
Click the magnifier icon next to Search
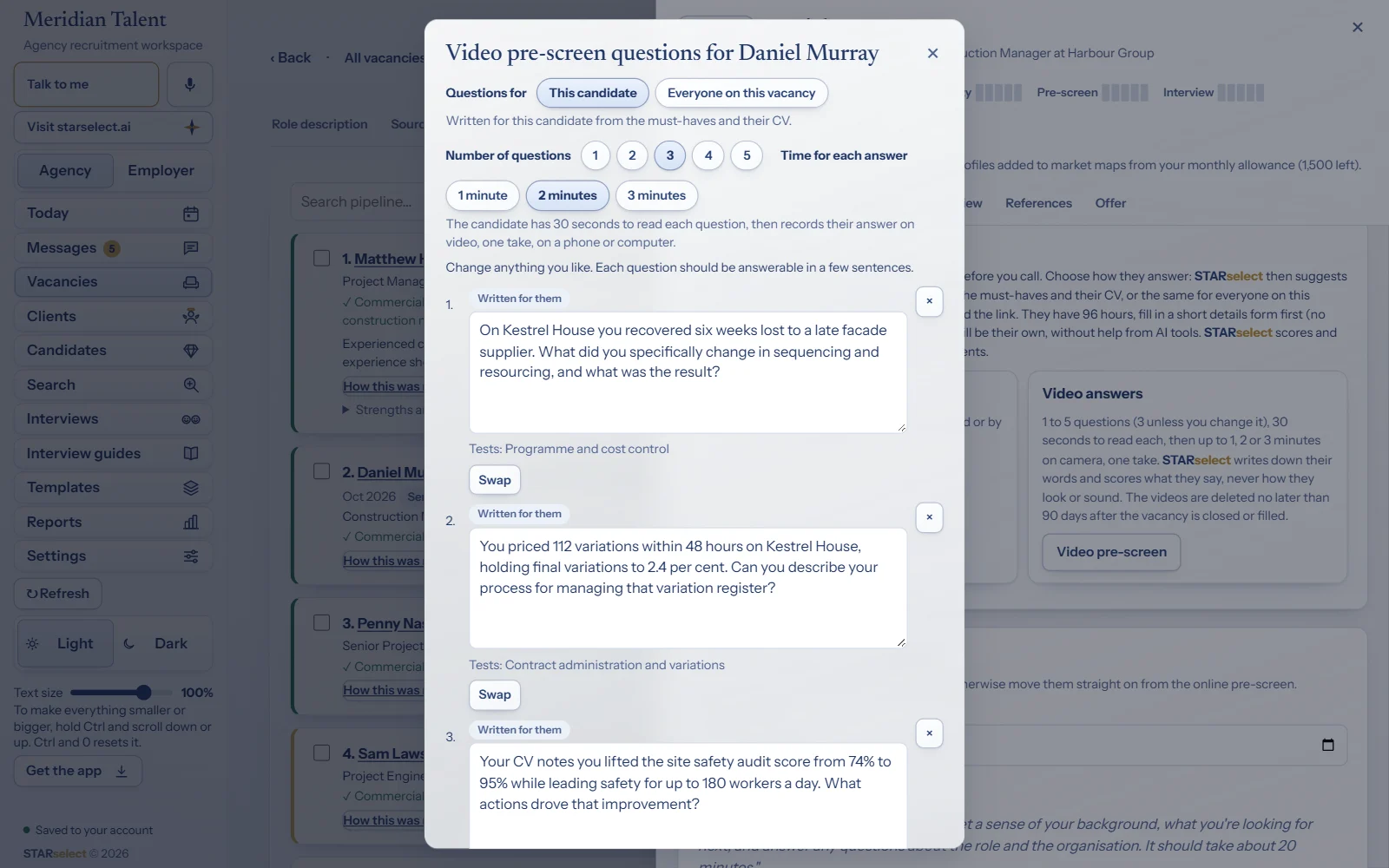click(x=191, y=385)
